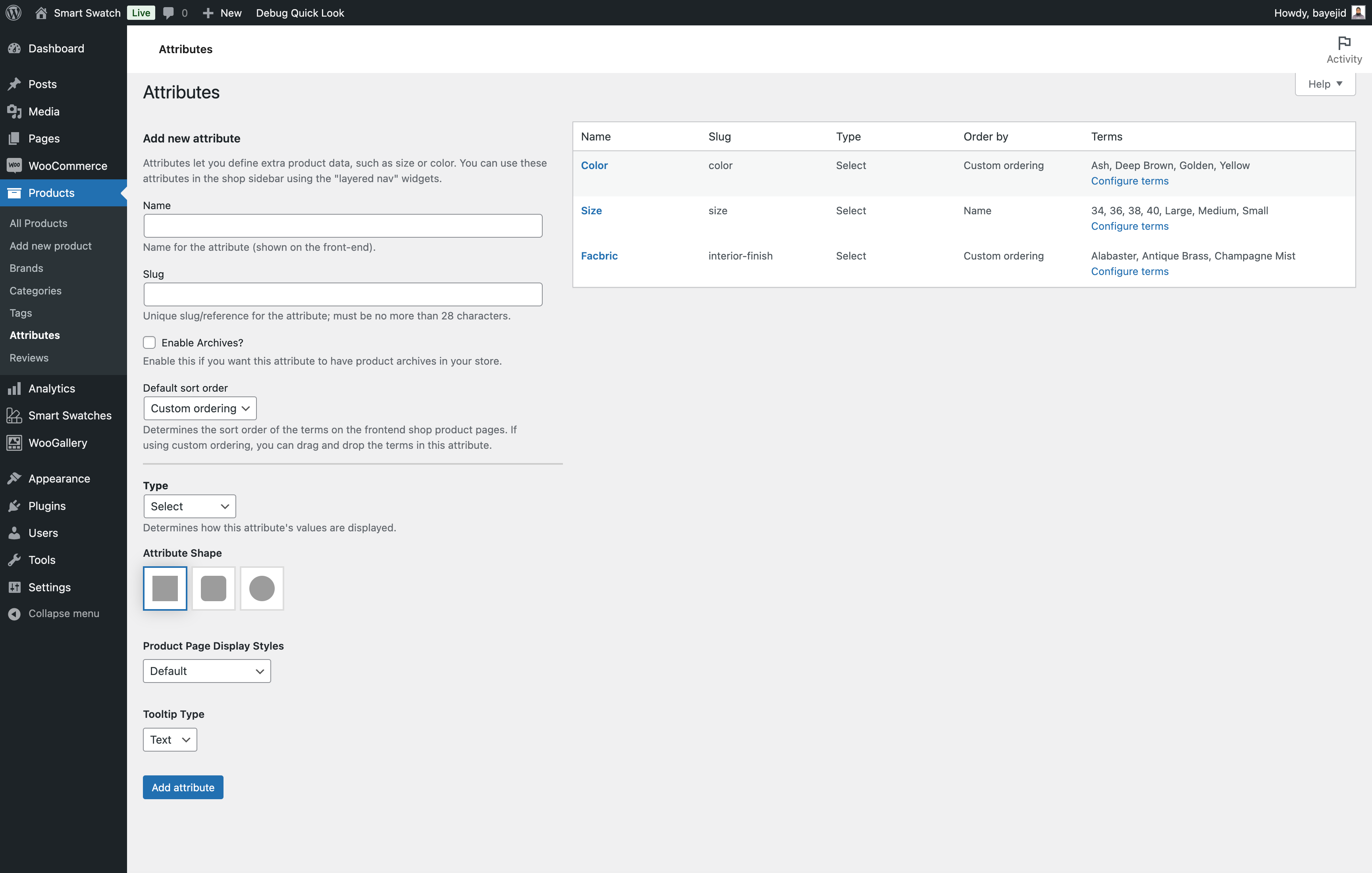Click the WooGallery icon

coord(14,443)
